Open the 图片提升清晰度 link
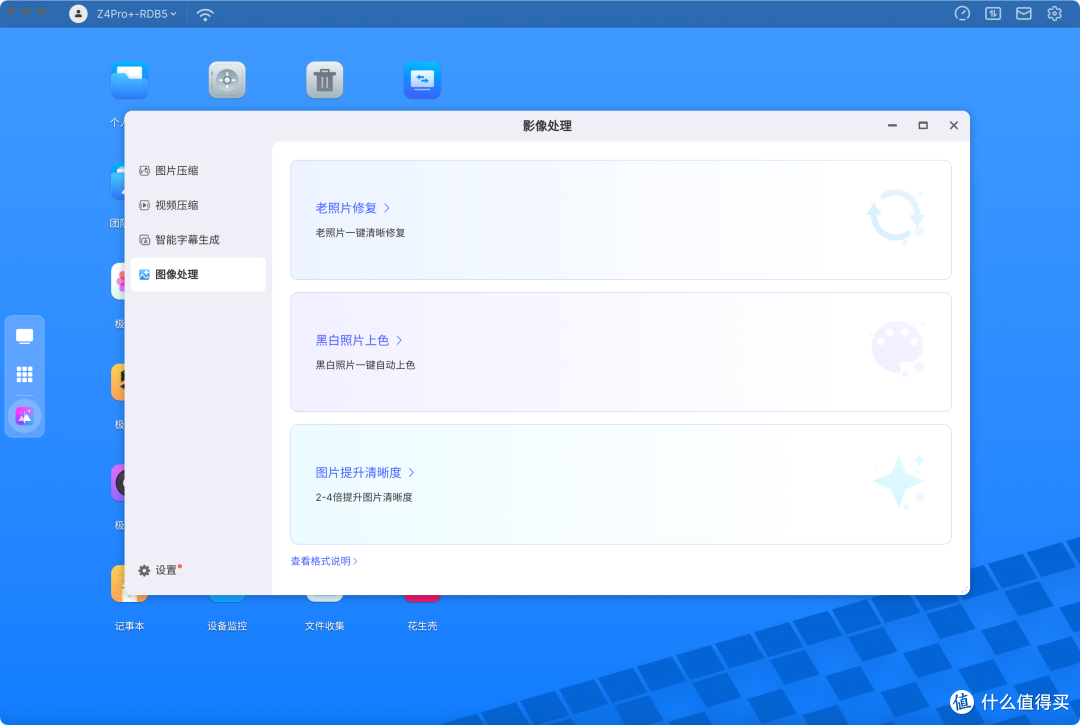The image size is (1080, 725). [358, 472]
